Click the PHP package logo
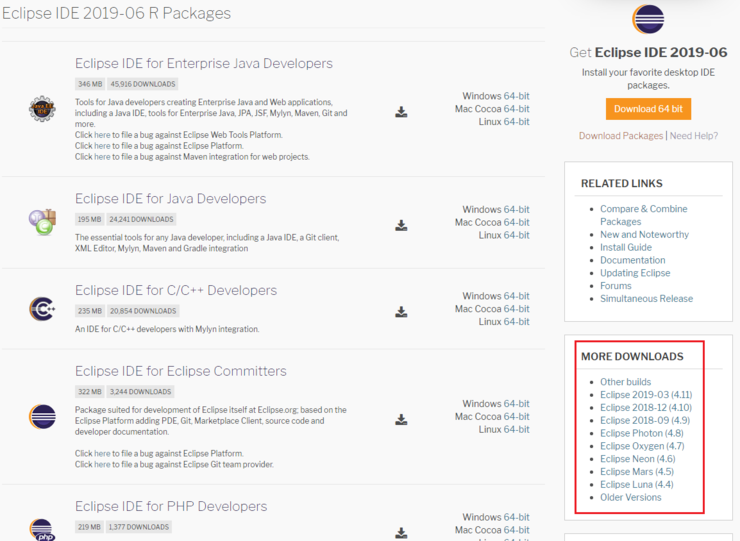 coord(42,530)
